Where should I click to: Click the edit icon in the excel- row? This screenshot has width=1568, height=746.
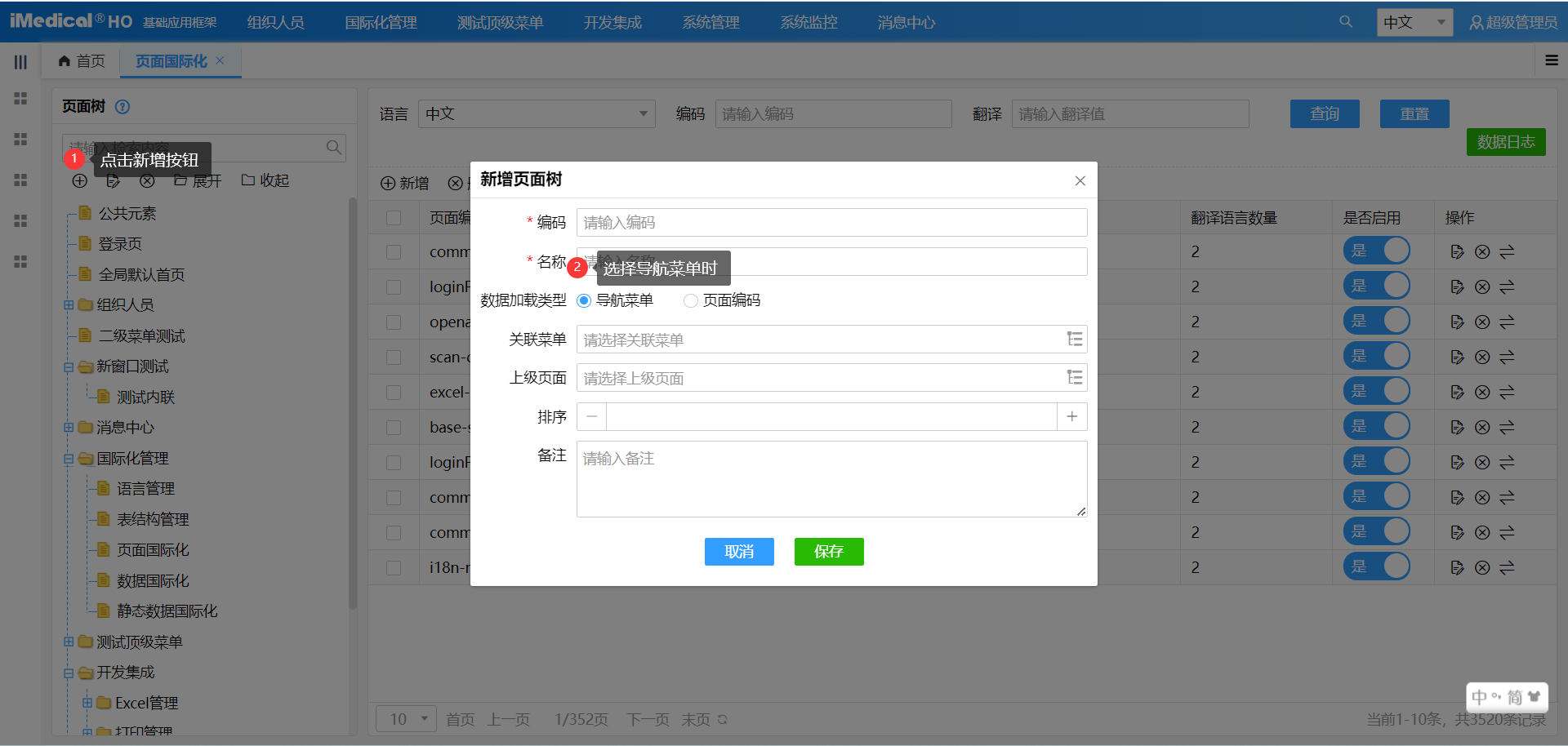1457,392
